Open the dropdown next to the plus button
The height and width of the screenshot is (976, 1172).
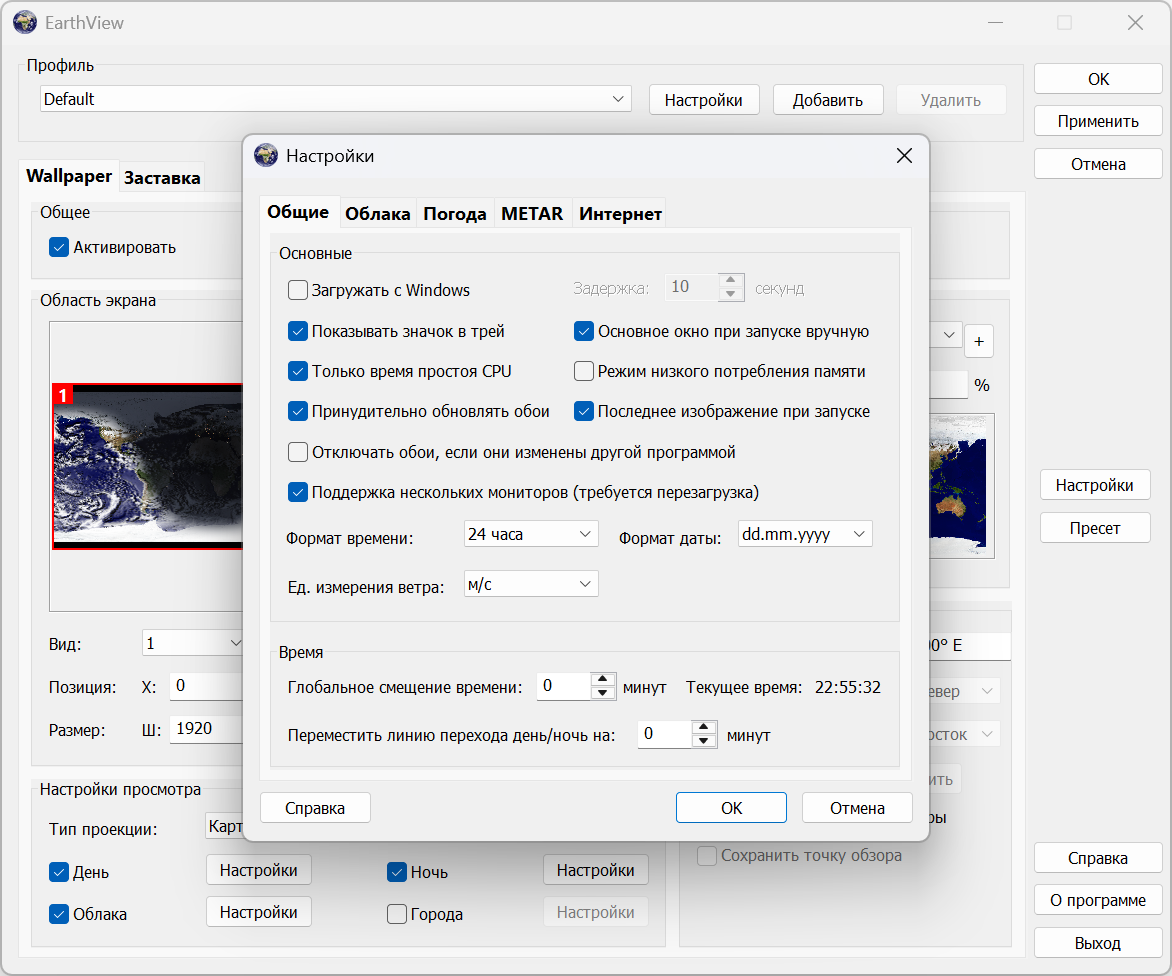[x=945, y=335]
